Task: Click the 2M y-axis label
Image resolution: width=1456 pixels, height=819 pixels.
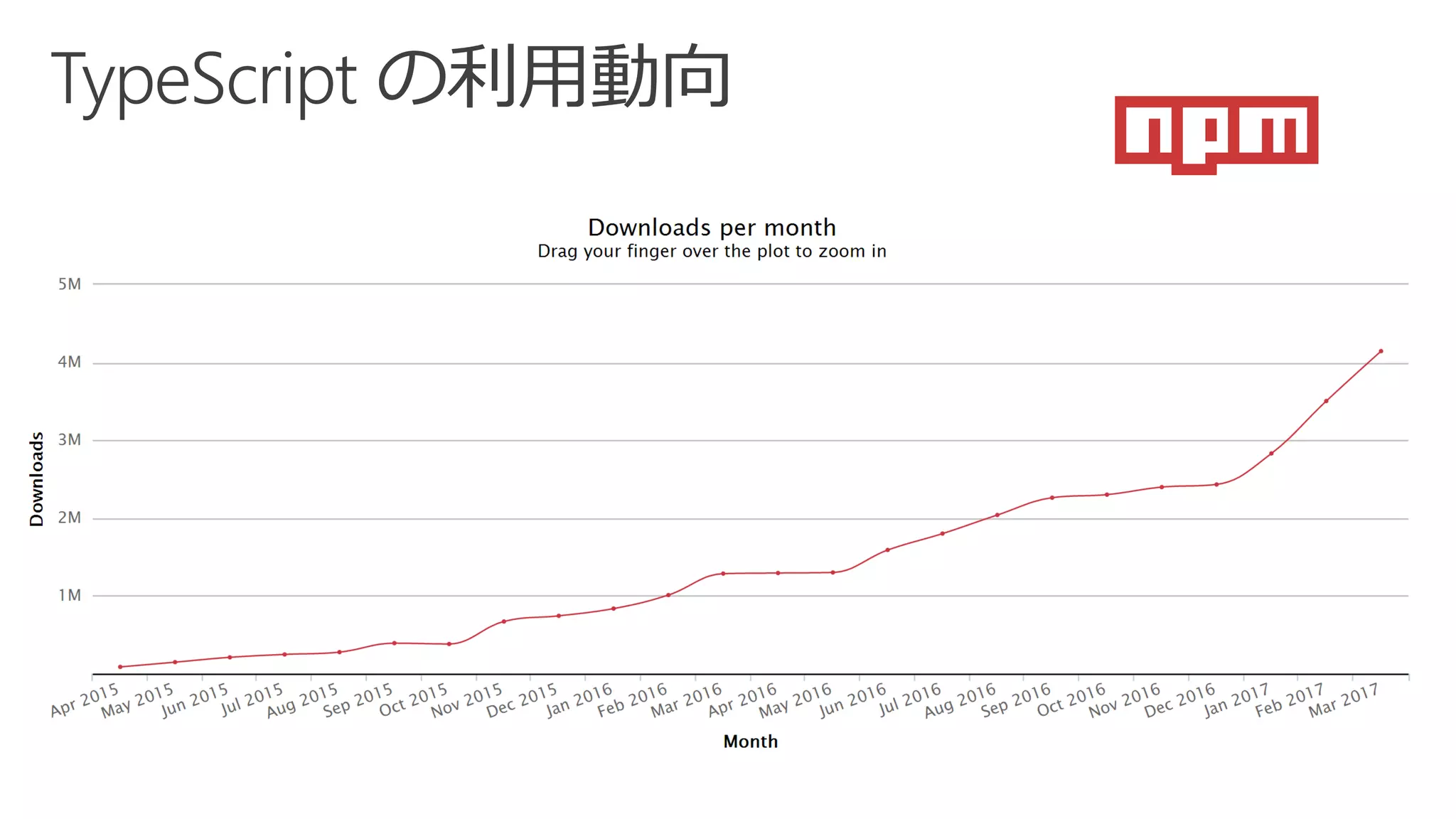Action: [70, 518]
